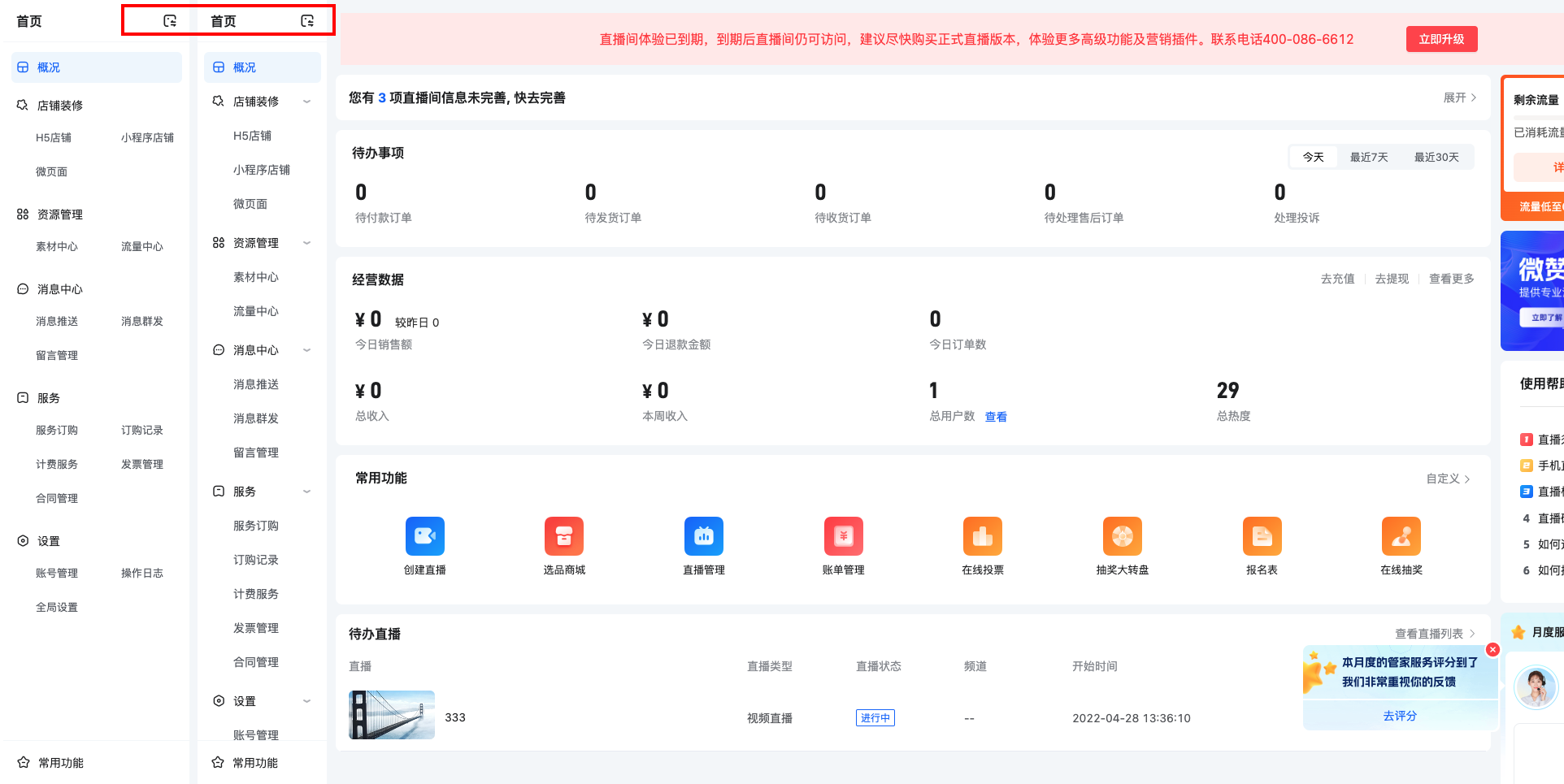Select the 最近30天 time filter

pyautogui.click(x=1436, y=157)
